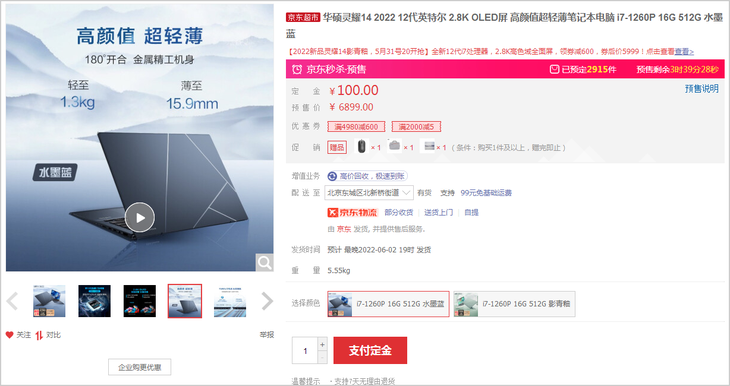Click the 高价回收 trade-in icon
The image size is (730, 386).
332,176
